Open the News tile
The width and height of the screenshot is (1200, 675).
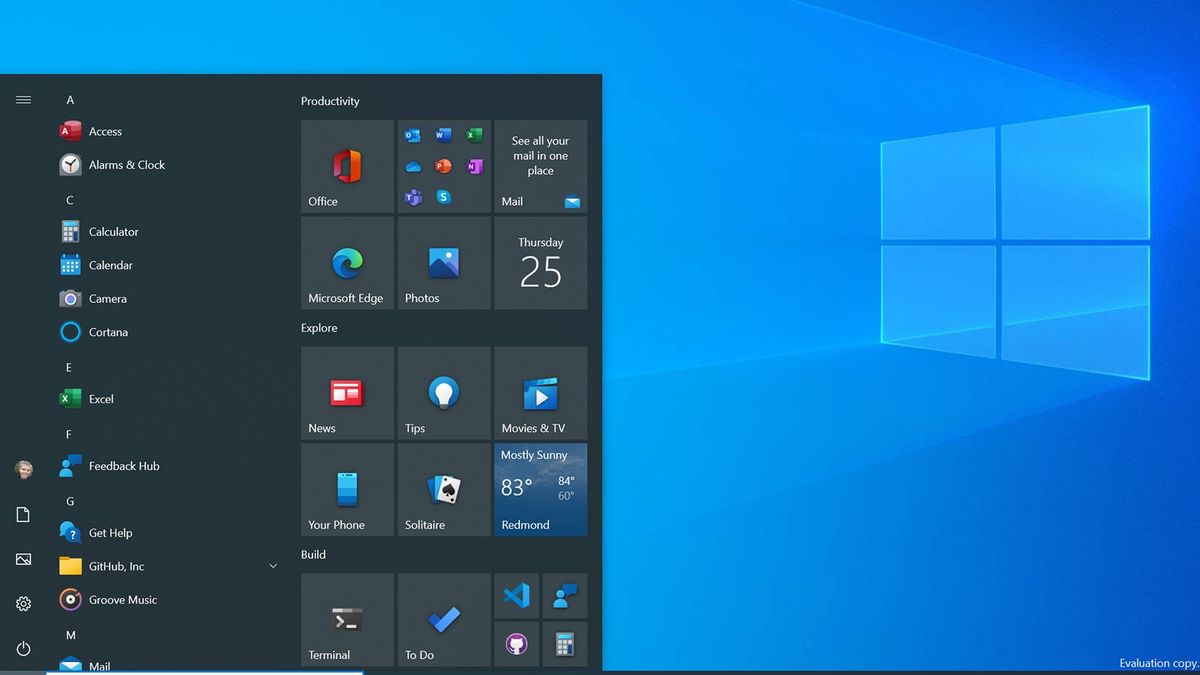tap(347, 393)
